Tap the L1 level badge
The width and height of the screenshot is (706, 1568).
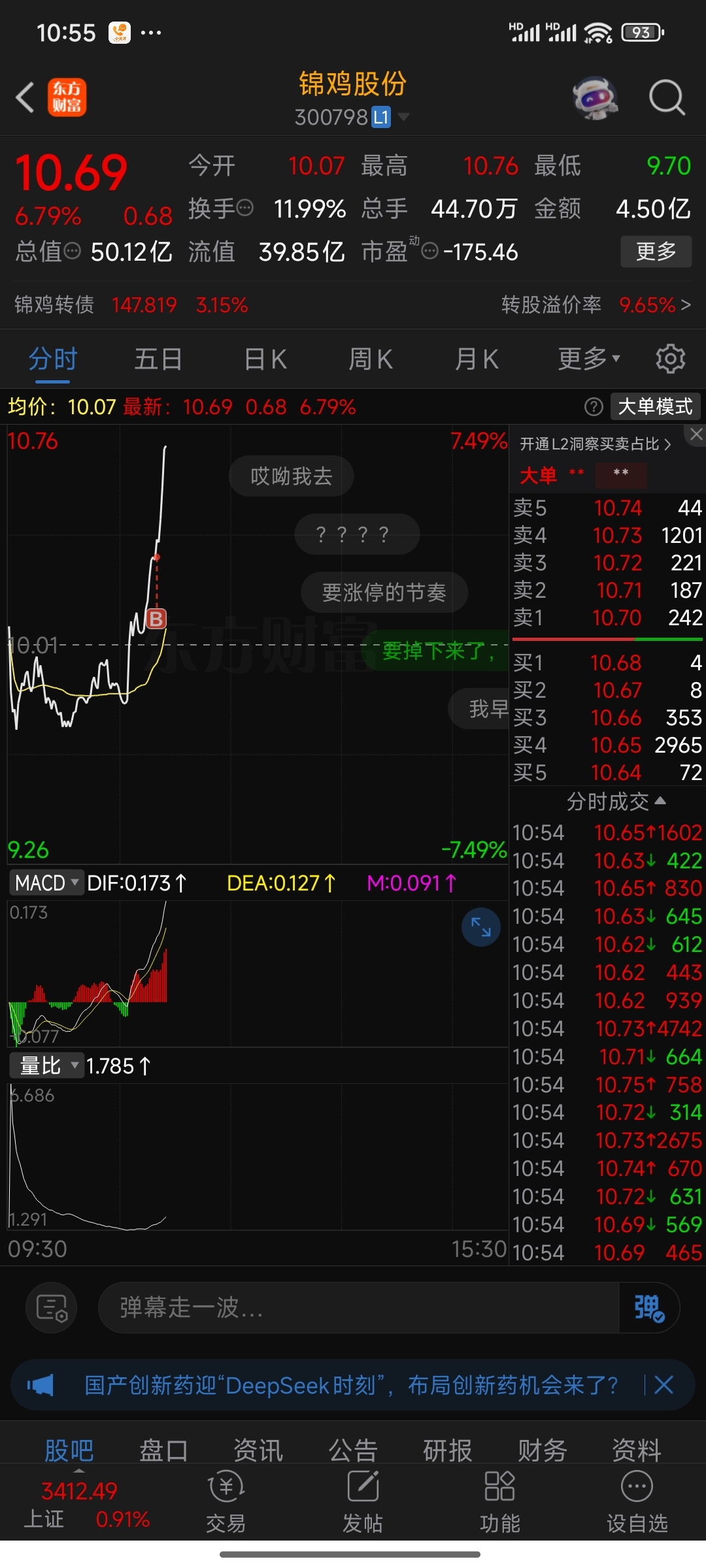(x=381, y=118)
